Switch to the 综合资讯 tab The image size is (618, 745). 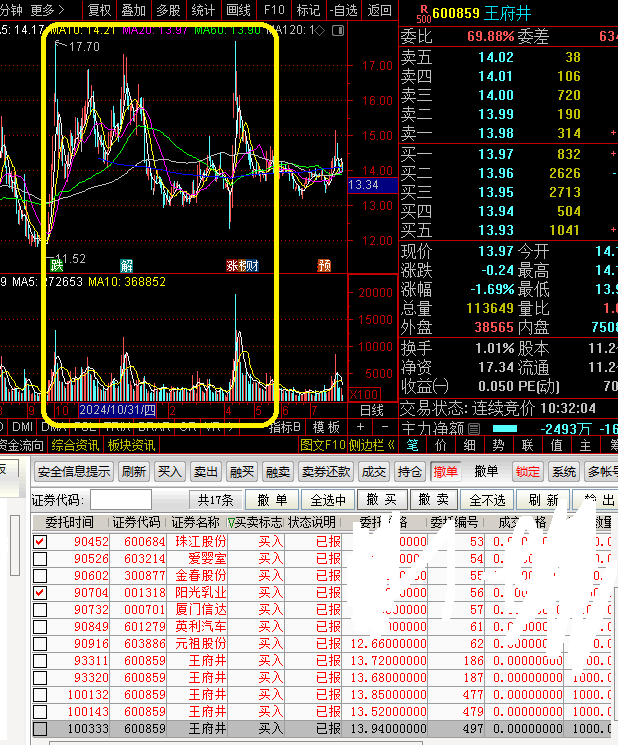pyautogui.click(x=75, y=445)
